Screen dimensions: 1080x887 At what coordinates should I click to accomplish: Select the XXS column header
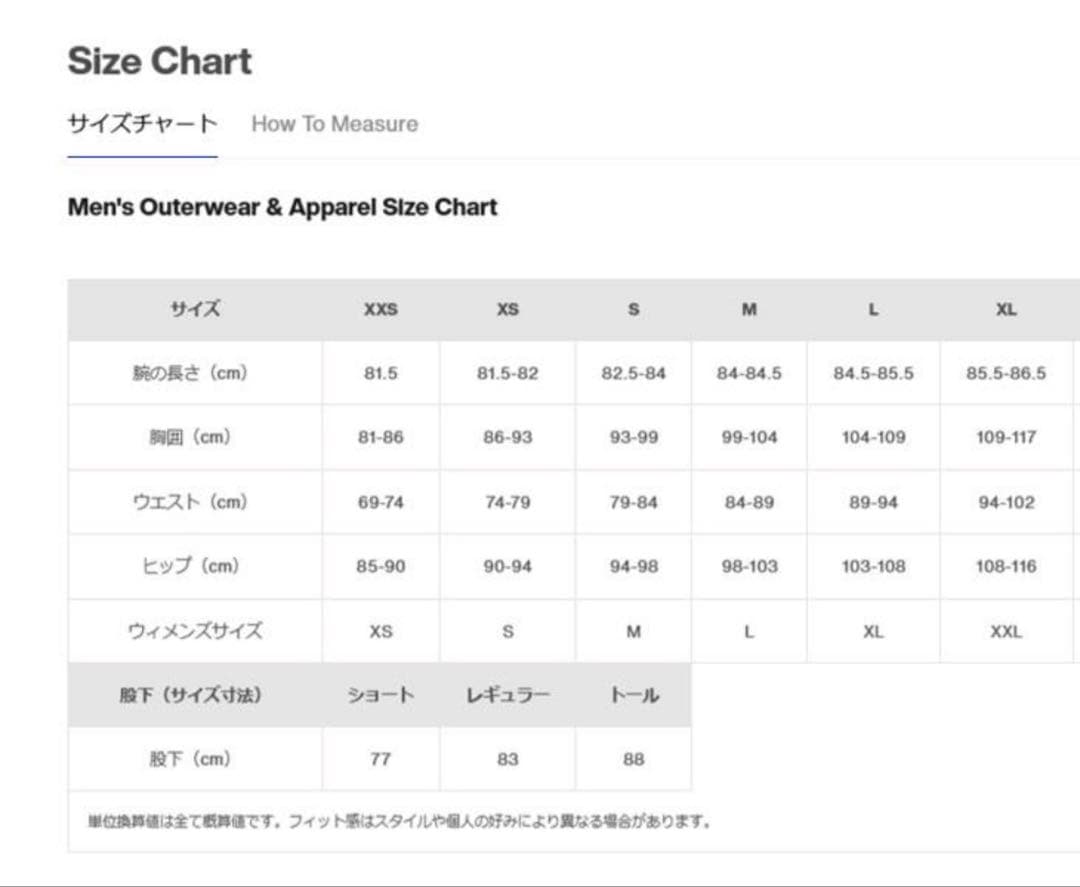point(380,310)
